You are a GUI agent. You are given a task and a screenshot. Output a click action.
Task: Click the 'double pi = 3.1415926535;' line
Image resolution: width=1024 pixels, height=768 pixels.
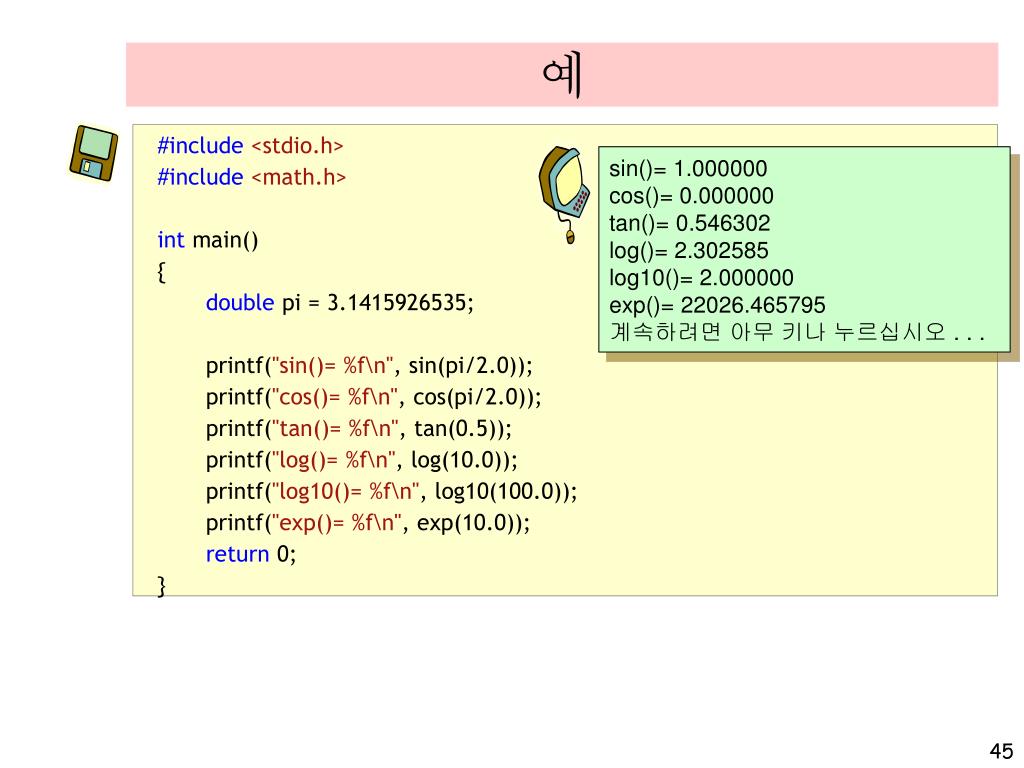tap(340, 302)
